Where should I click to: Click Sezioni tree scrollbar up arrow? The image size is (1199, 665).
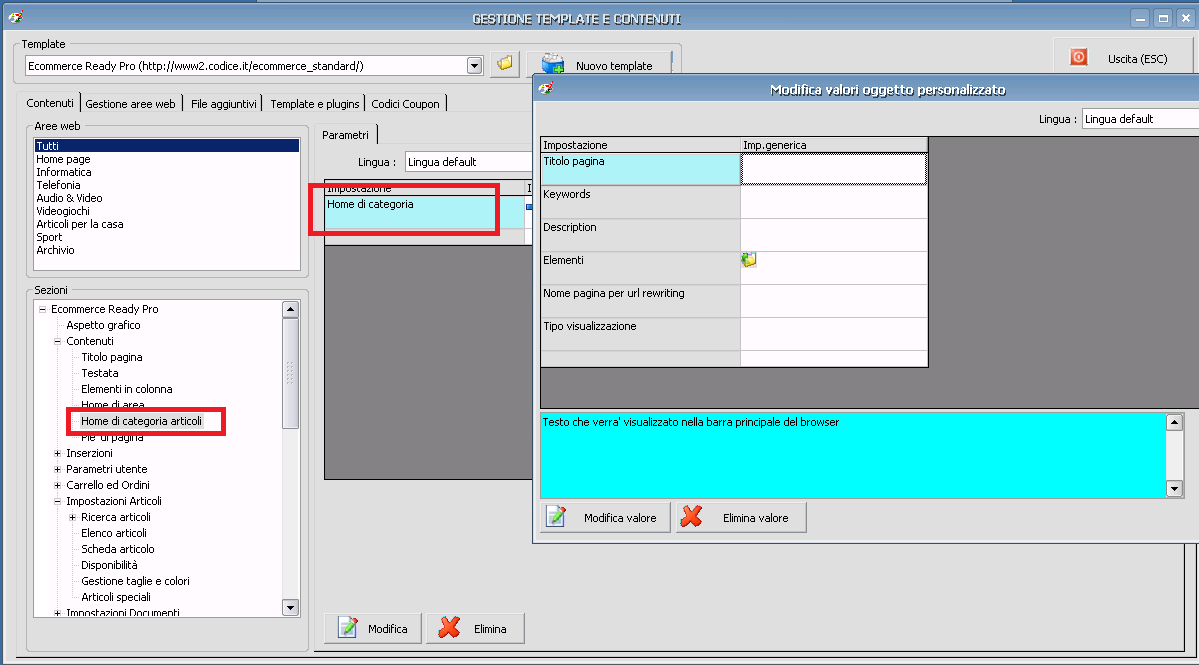tap(290, 310)
